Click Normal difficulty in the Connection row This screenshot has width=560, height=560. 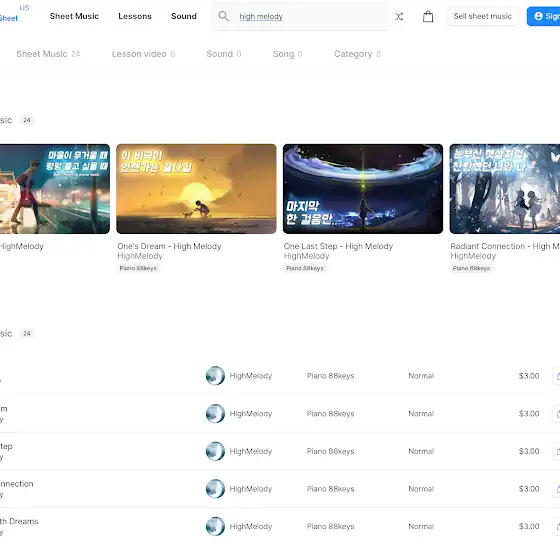click(x=421, y=489)
